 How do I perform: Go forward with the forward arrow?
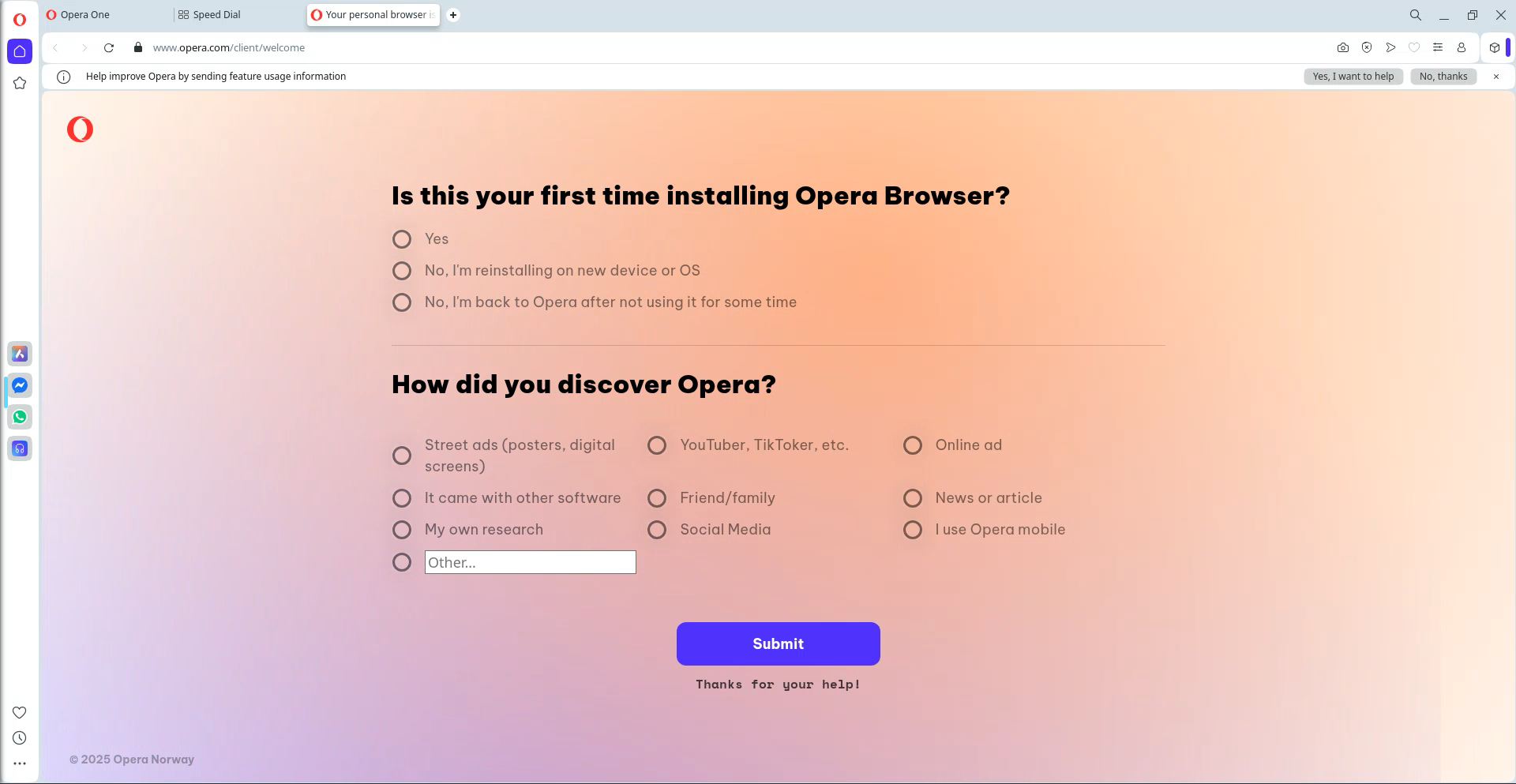(x=84, y=47)
